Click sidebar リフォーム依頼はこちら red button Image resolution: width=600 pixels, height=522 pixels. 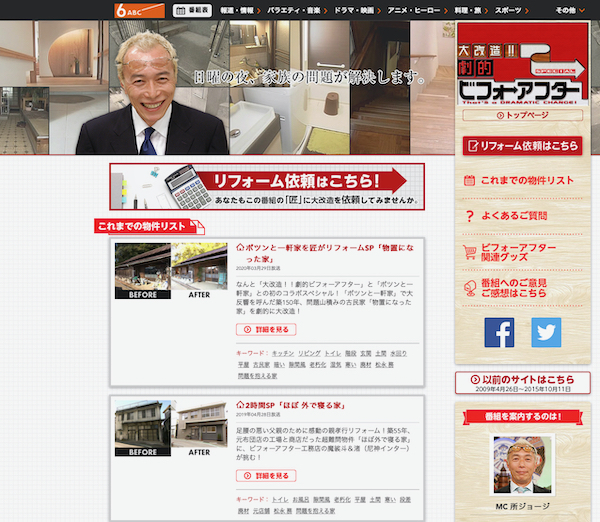pos(522,146)
